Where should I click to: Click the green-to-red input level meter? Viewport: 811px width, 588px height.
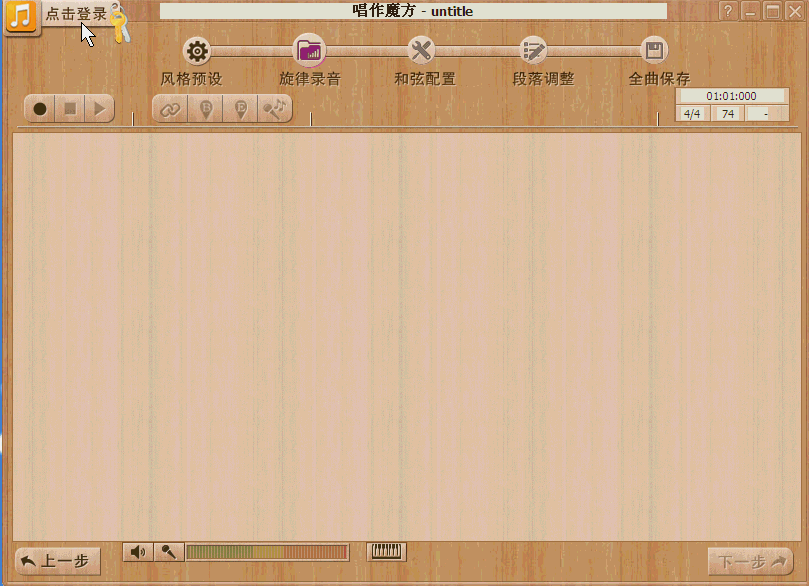pos(267,552)
